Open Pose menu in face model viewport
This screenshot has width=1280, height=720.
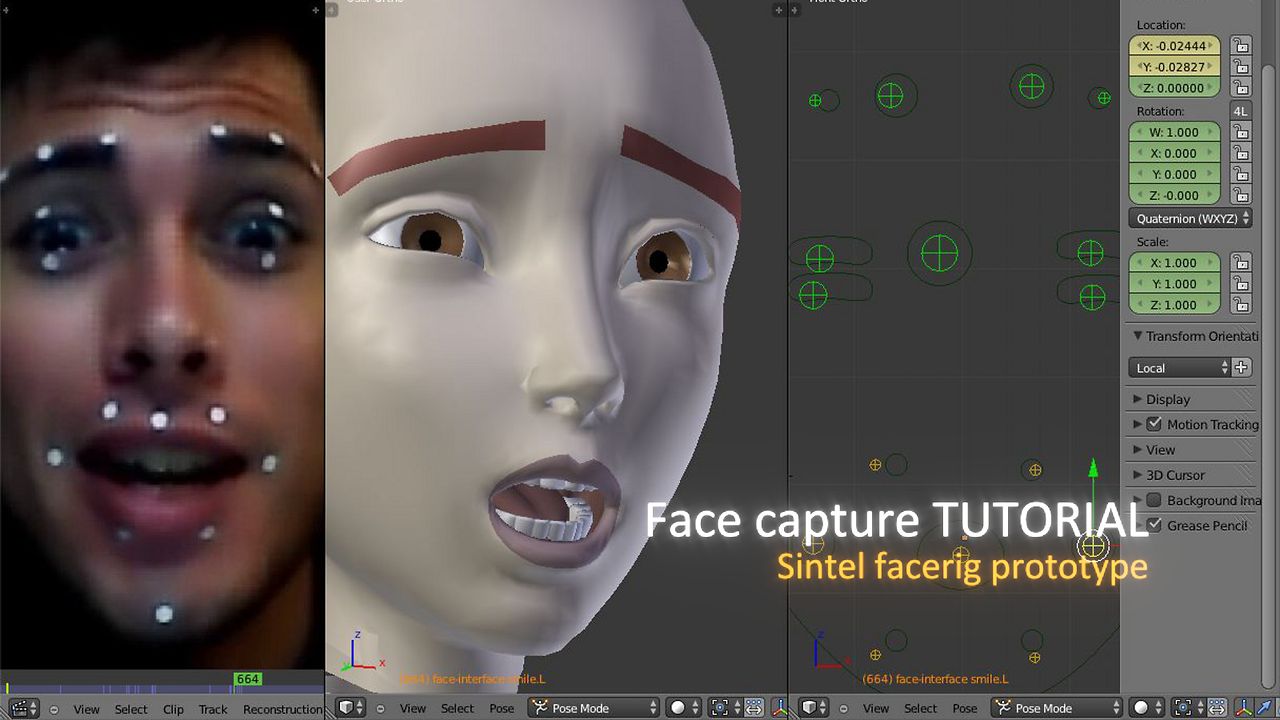pyautogui.click(x=502, y=709)
